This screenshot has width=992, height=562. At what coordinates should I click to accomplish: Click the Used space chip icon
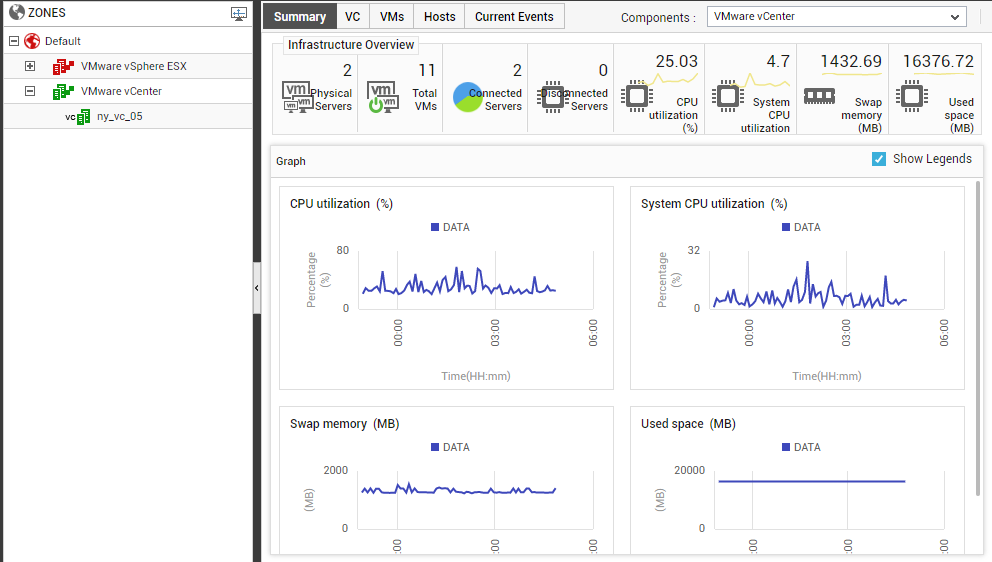pyautogui.click(x=912, y=96)
